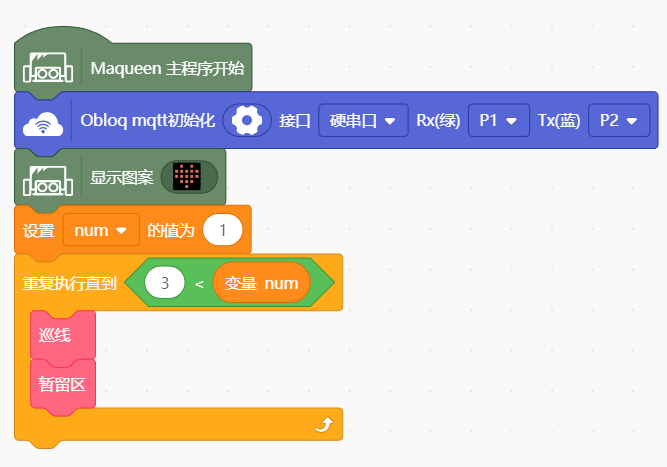
Task: Click robot icon on 显示图案 block
Action: click(x=48, y=181)
